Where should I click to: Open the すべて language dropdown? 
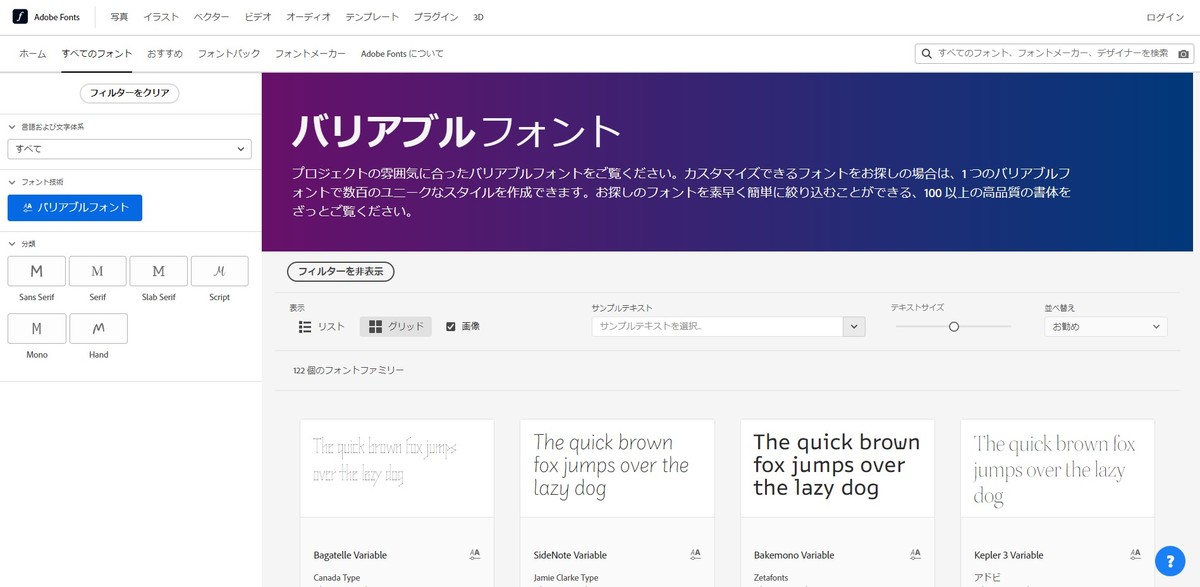tap(129, 149)
